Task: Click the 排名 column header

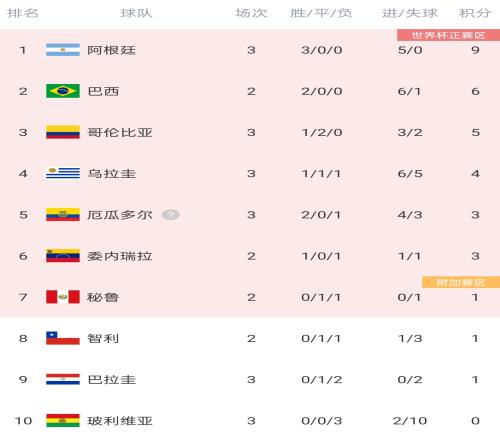Action: click(23, 13)
